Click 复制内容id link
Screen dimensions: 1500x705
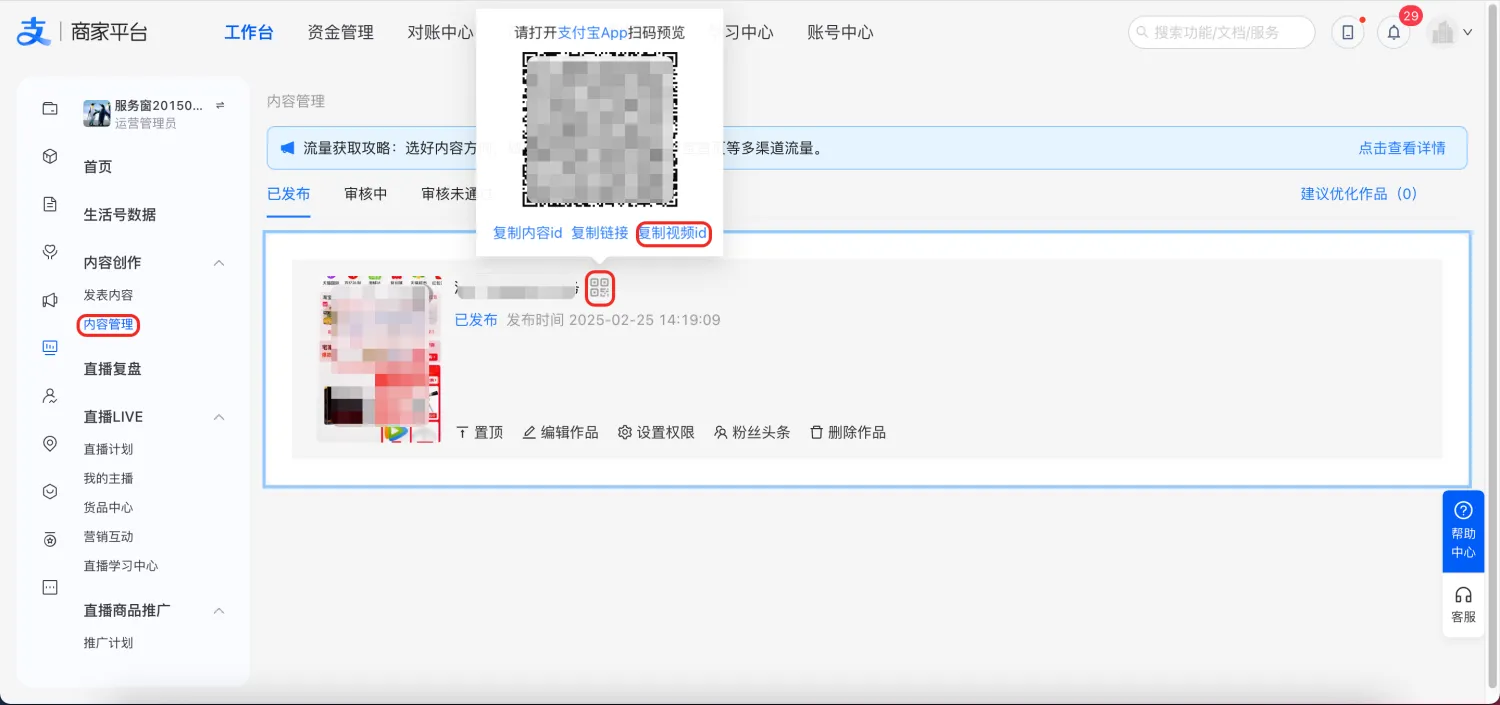(528, 233)
